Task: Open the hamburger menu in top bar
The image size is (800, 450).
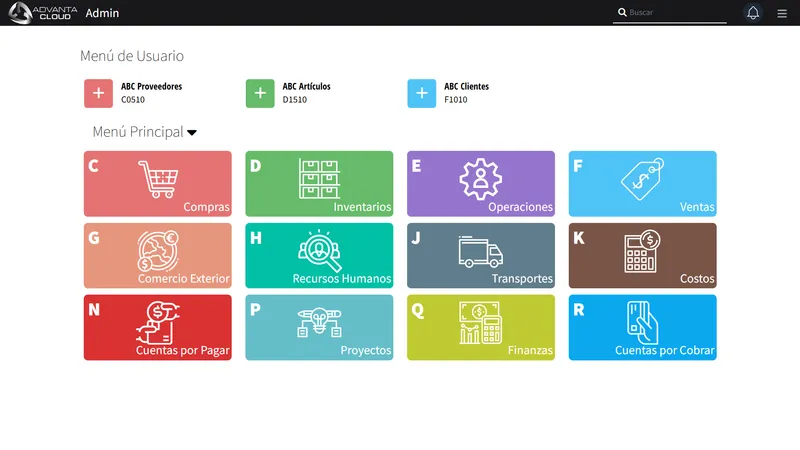Action: click(782, 13)
